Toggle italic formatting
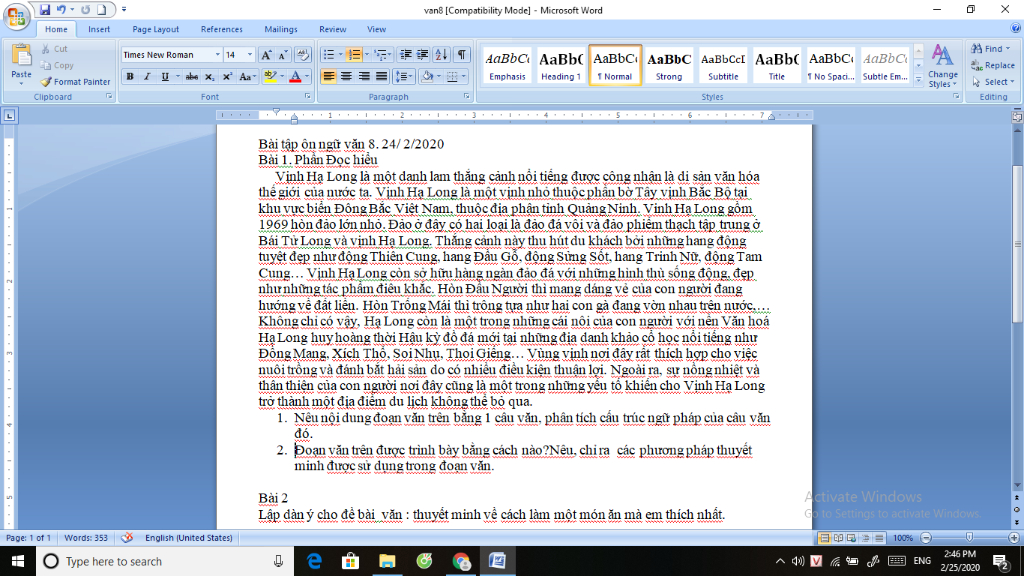1024x576 pixels. pyautogui.click(x=147, y=76)
